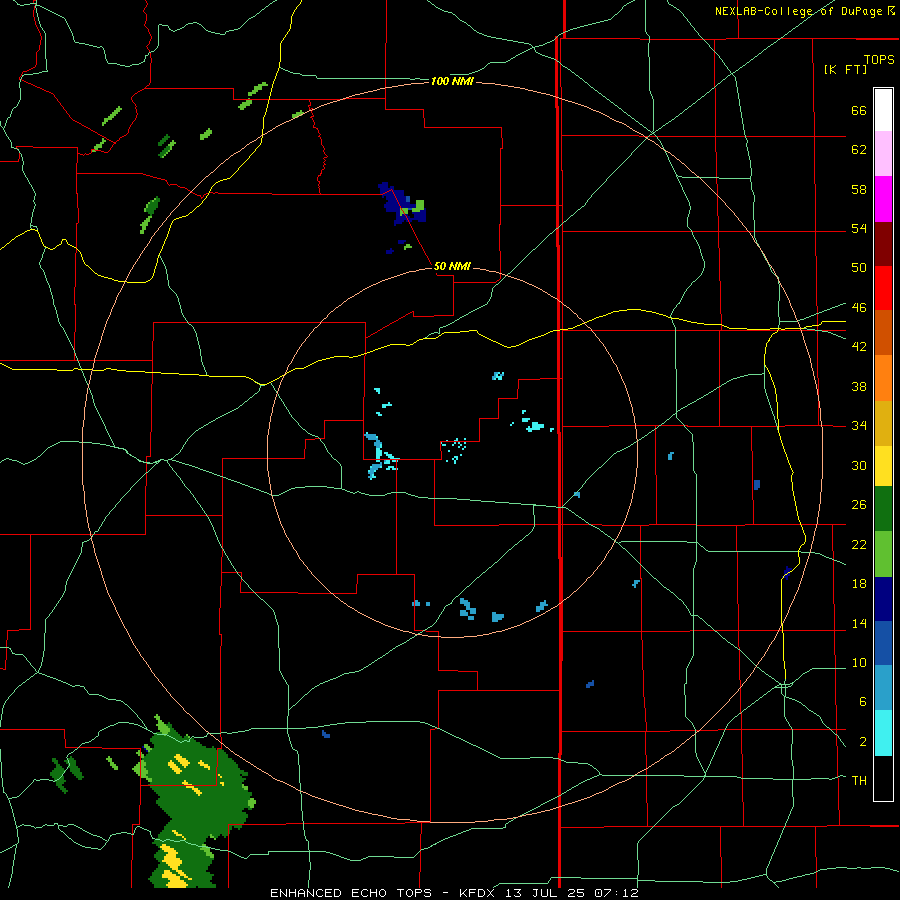Click the 100 NMI range ring label
Screen dimensions: 900x900
coord(452,82)
